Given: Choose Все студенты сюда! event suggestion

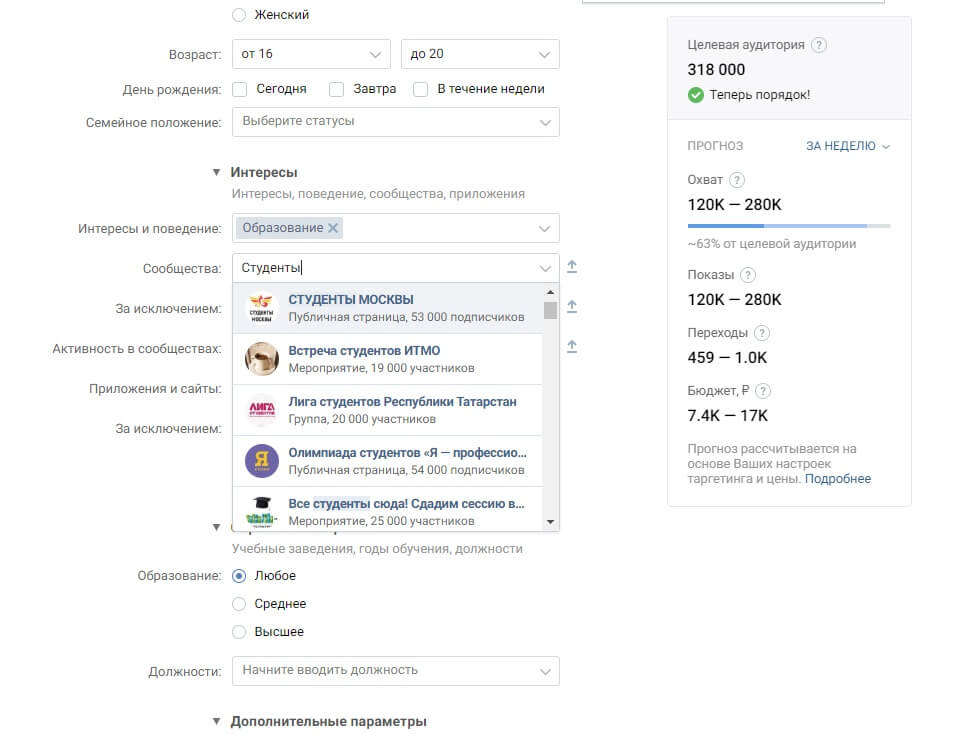Looking at the screenshot, I should pyautogui.click(x=388, y=509).
